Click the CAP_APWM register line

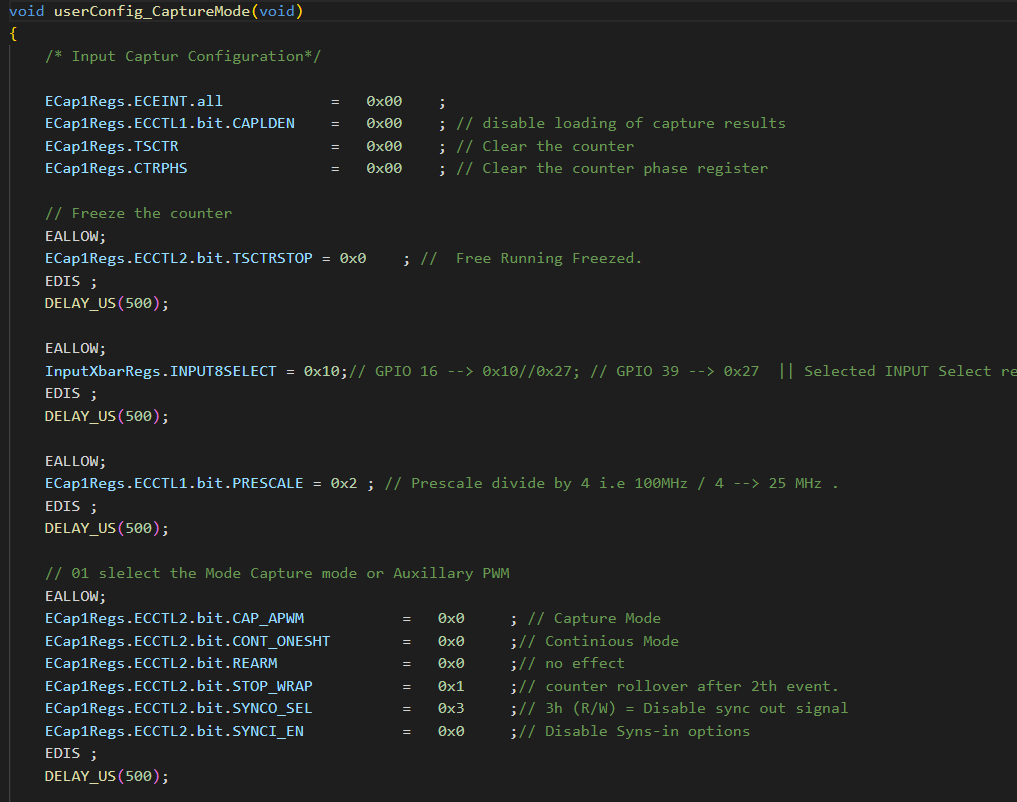[x=174, y=618]
